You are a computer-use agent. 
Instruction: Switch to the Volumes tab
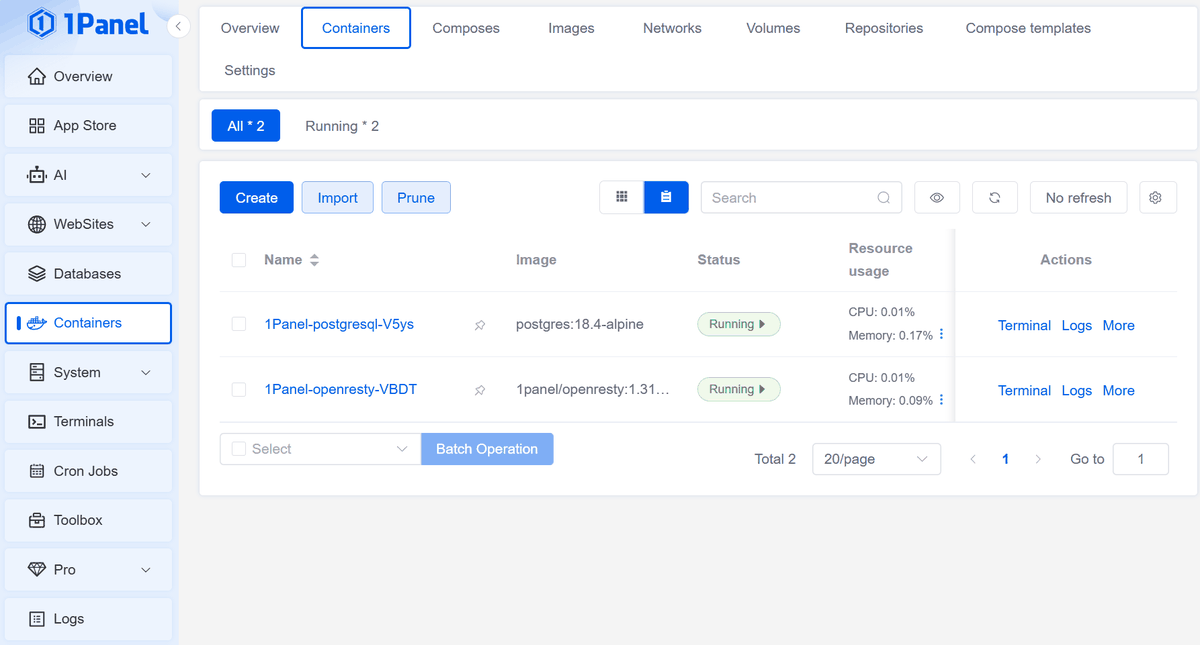pyautogui.click(x=773, y=28)
